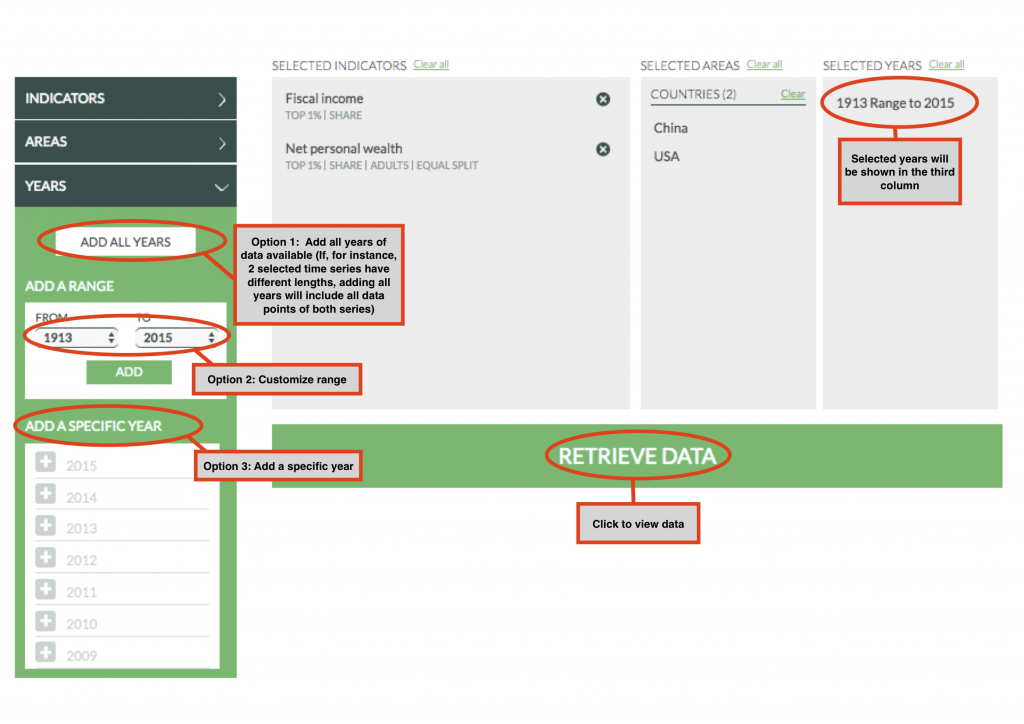This screenshot has height=724, width=1024.
Task: Add year 2013 with plus icon
Action: point(46,526)
